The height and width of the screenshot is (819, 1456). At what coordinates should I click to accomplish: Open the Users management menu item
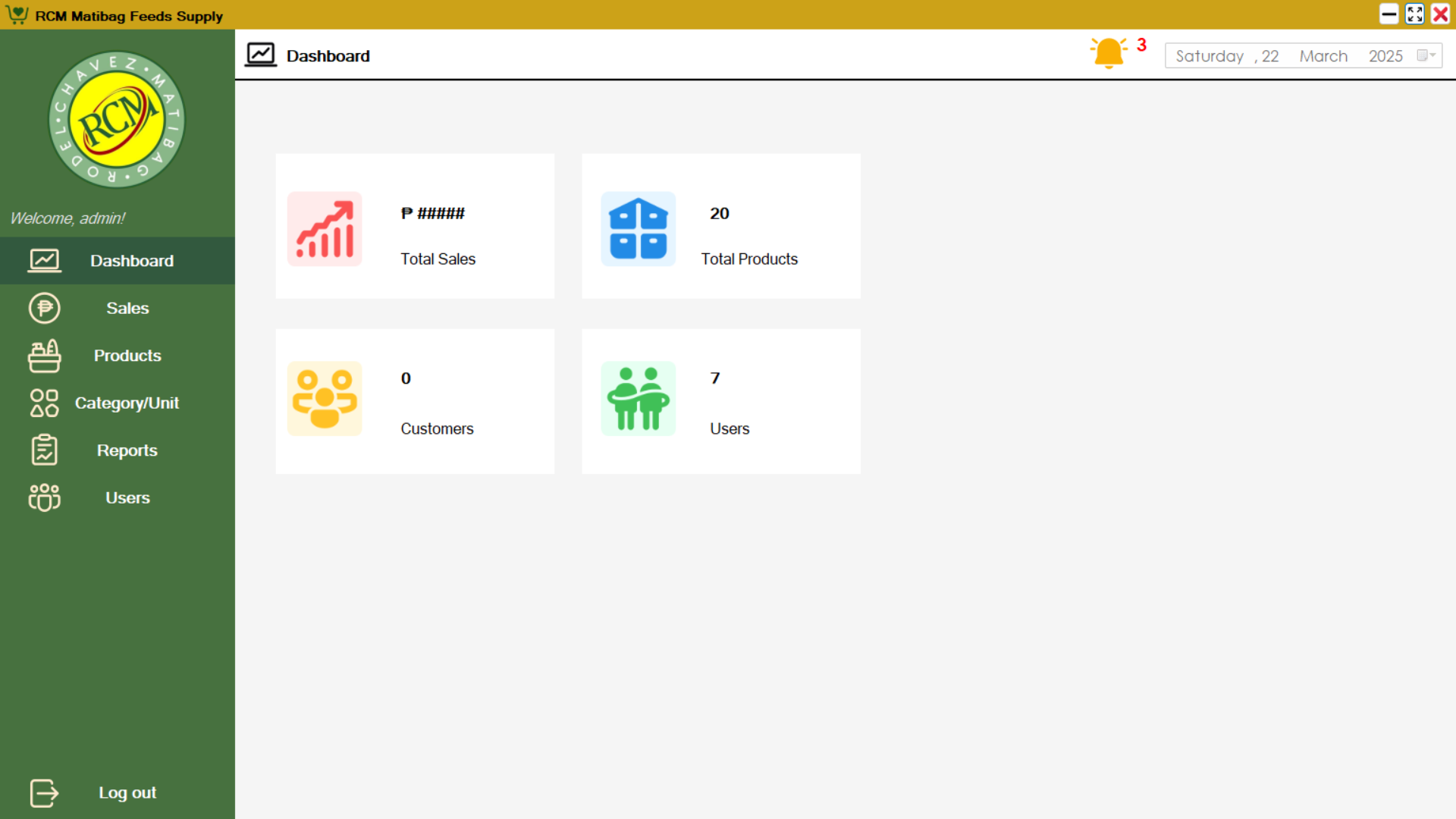(x=118, y=497)
